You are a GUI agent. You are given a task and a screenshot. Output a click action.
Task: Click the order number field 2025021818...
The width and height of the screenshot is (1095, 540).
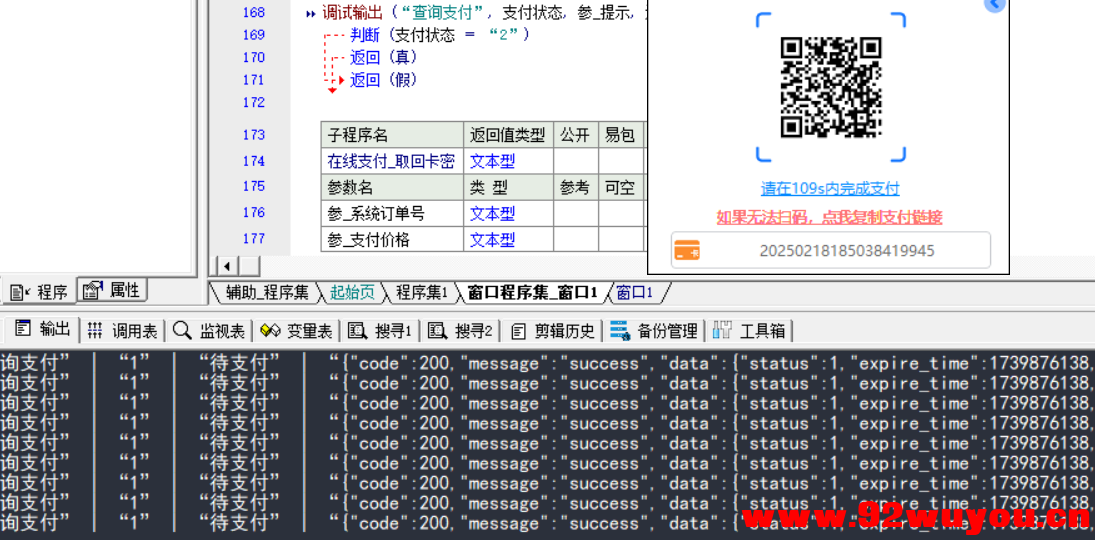pos(846,250)
